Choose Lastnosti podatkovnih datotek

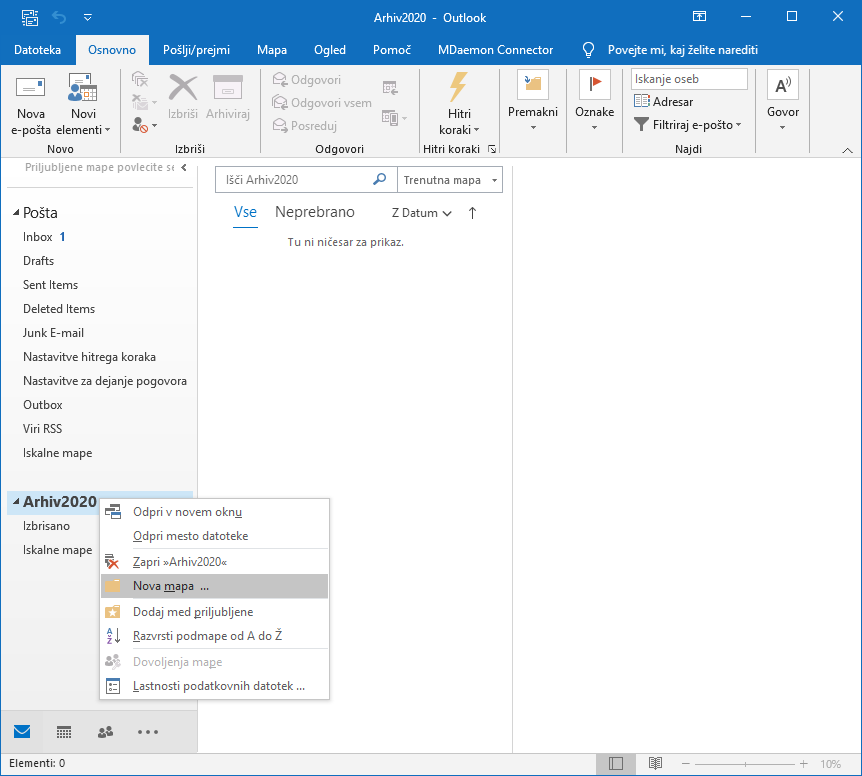[214, 686]
